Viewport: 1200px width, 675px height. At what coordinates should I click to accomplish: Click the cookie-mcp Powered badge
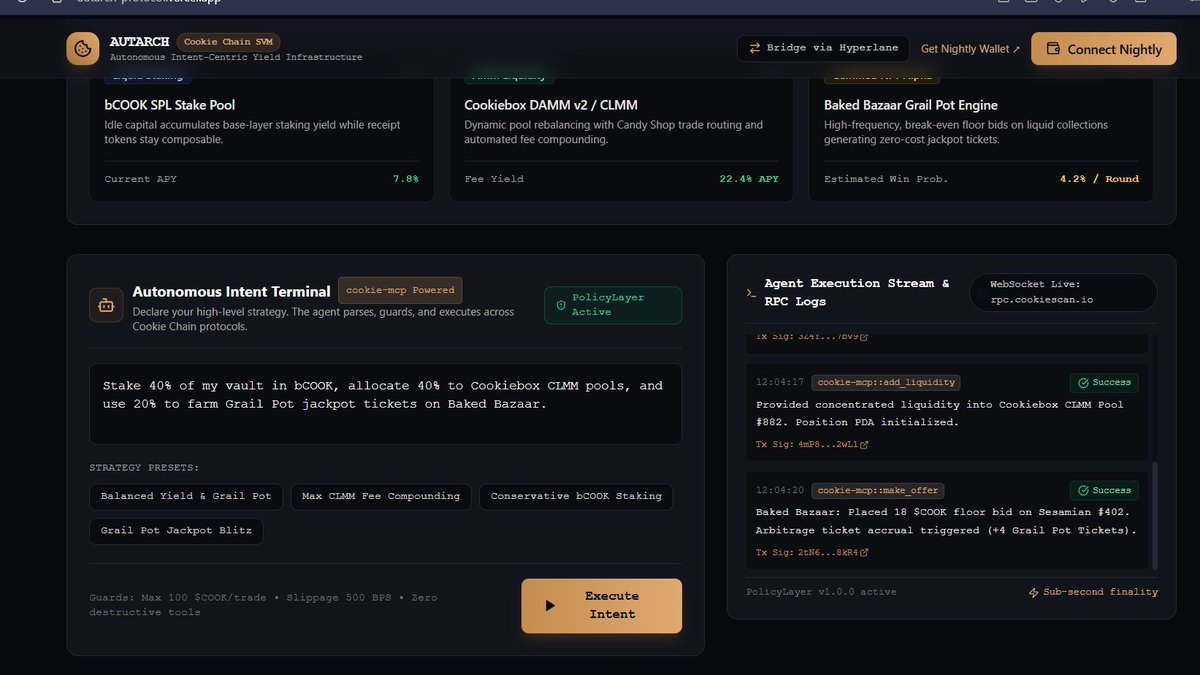(400, 290)
